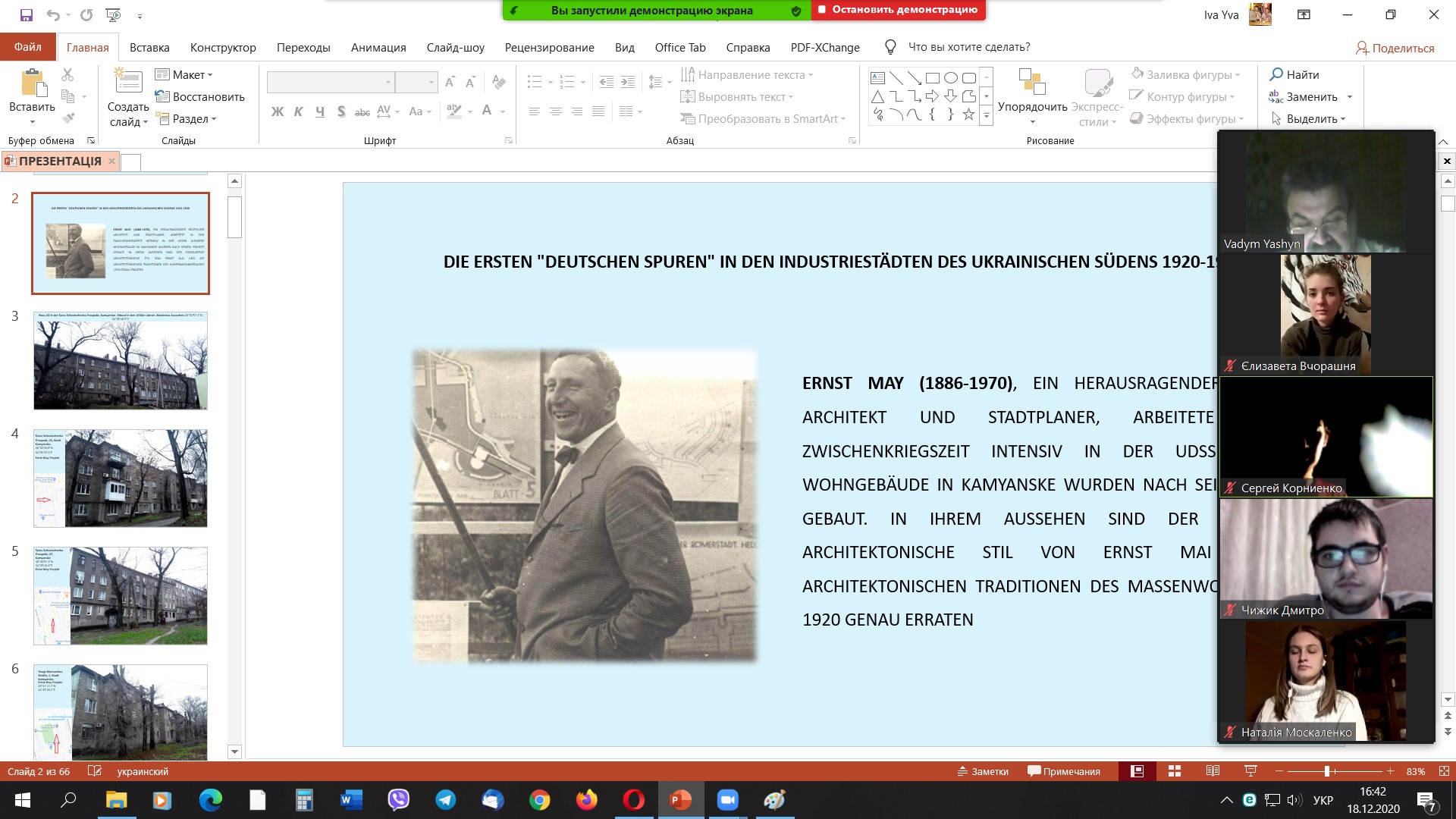
Task: Open the Раздел section dropdown
Action: [186, 118]
